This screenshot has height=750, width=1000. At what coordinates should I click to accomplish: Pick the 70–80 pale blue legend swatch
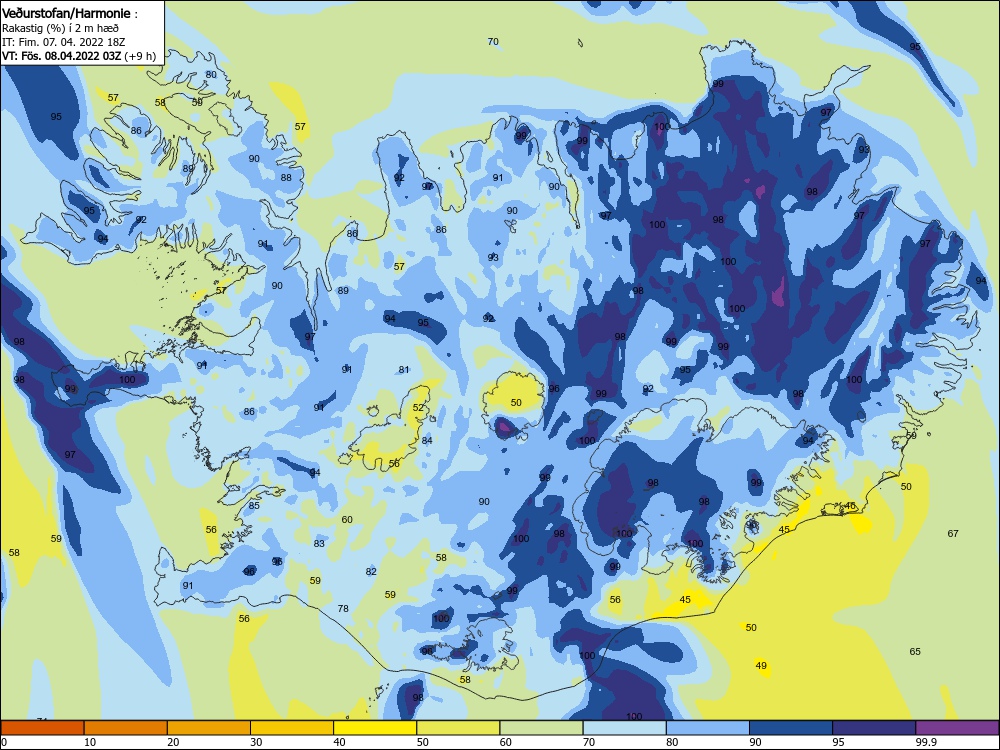pos(624,728)
